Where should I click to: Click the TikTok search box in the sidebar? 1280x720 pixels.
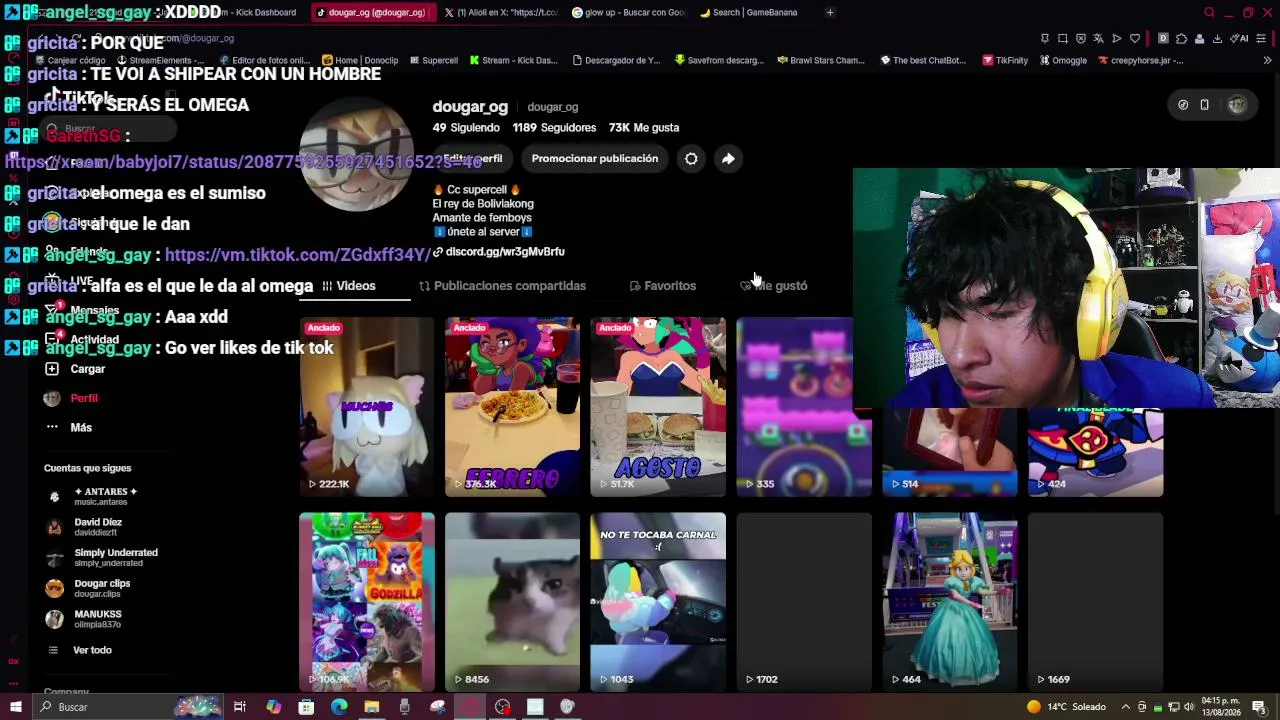[108, 129]
